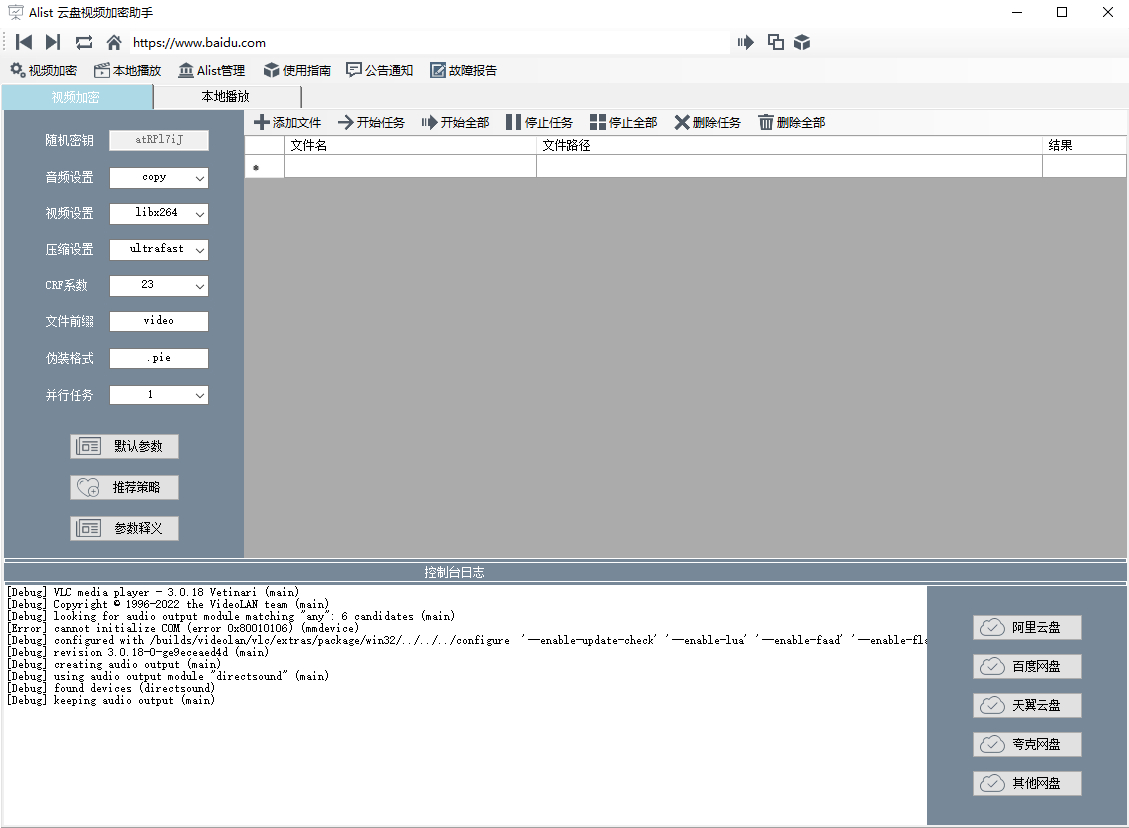Click the 天翼云盘 button
The width and height of the screenshot is (1129, 828).
click(x=1027, y=706)
